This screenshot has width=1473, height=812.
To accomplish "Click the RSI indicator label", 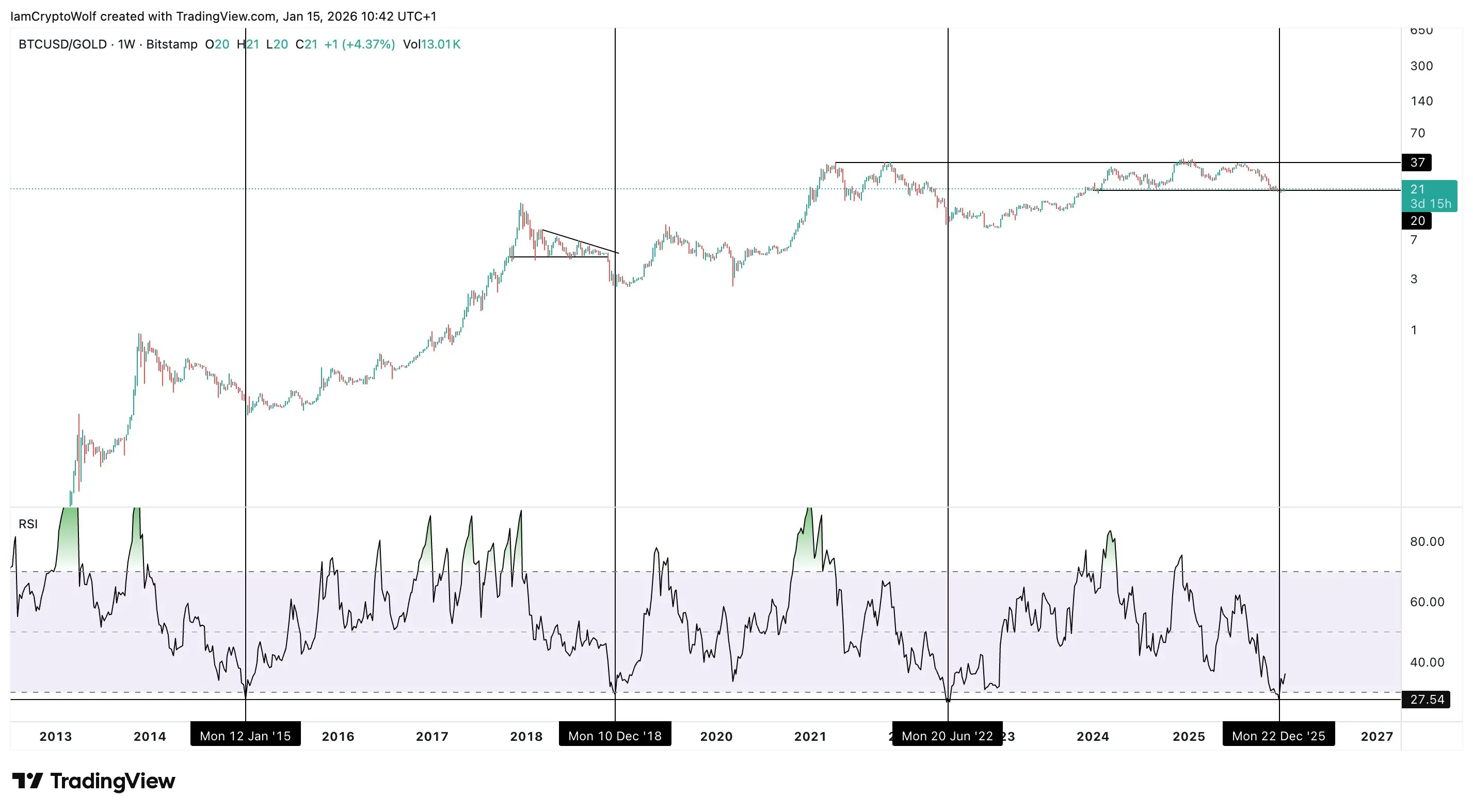I will pos(28,524).
